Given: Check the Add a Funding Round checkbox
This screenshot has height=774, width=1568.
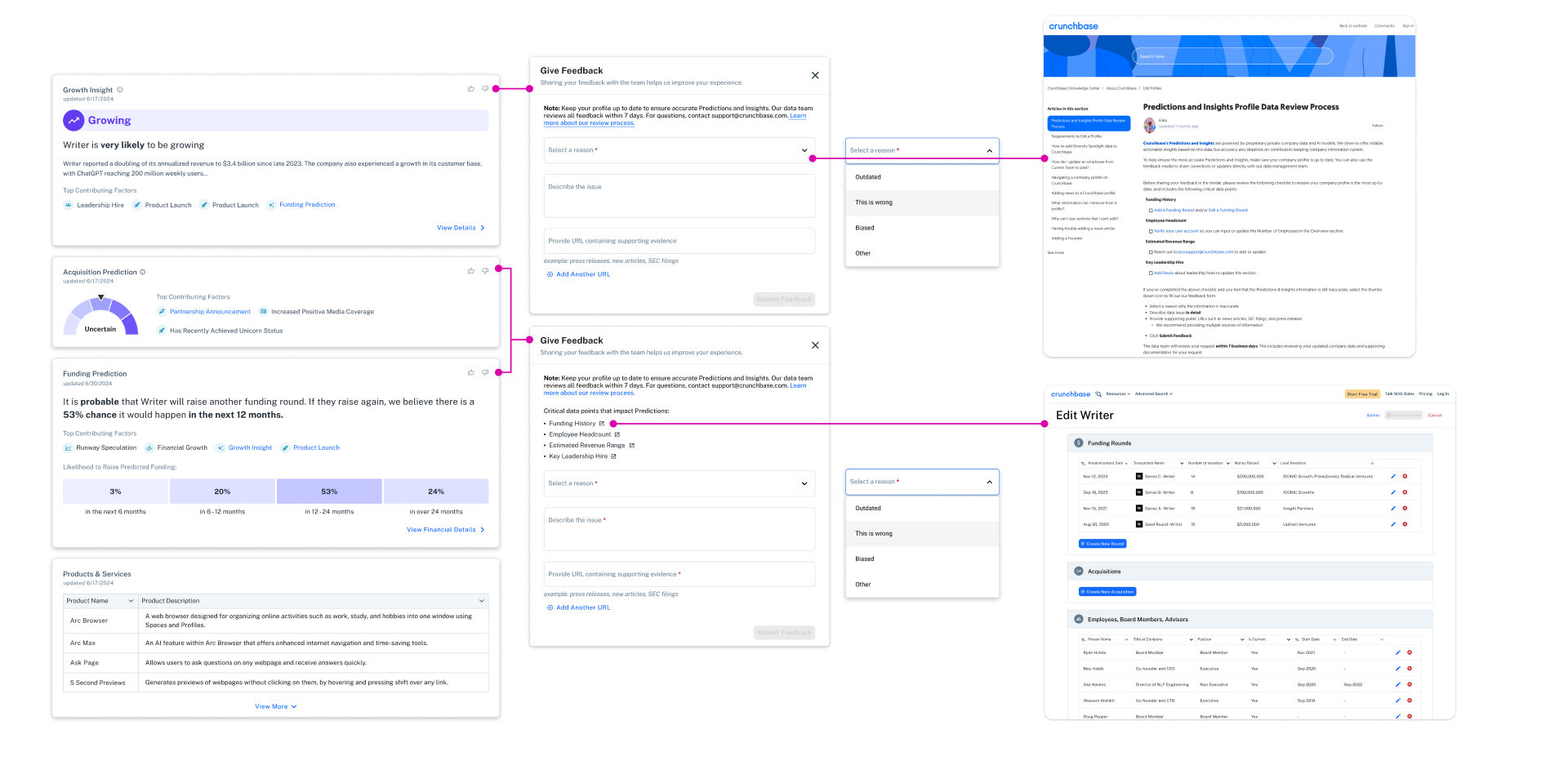Looking at the screenshot, I should 1151,210.
